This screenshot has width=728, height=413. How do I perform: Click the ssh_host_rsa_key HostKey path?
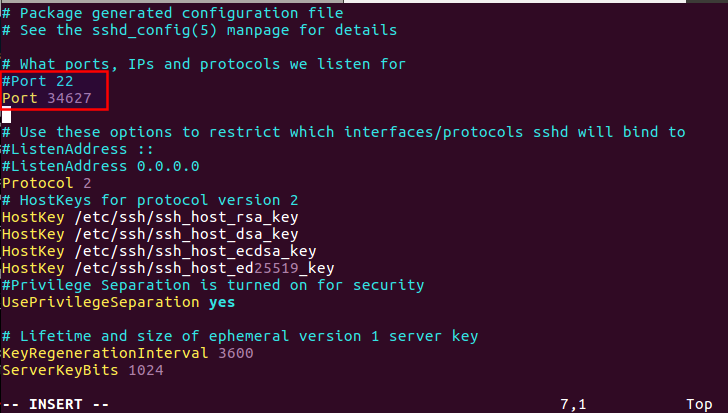click(x=185, y=217)
